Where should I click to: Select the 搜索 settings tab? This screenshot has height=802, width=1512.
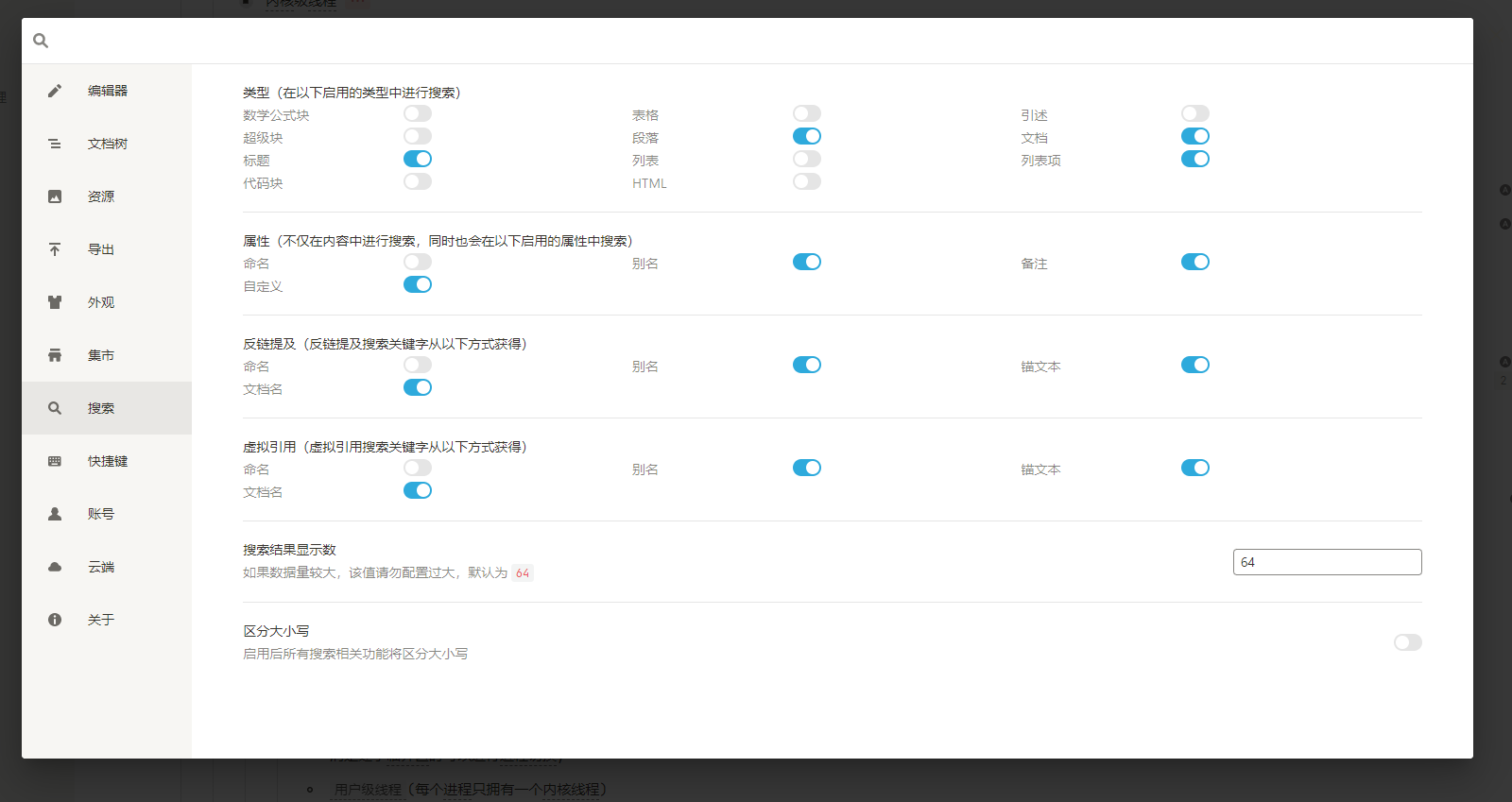[107, 408]
